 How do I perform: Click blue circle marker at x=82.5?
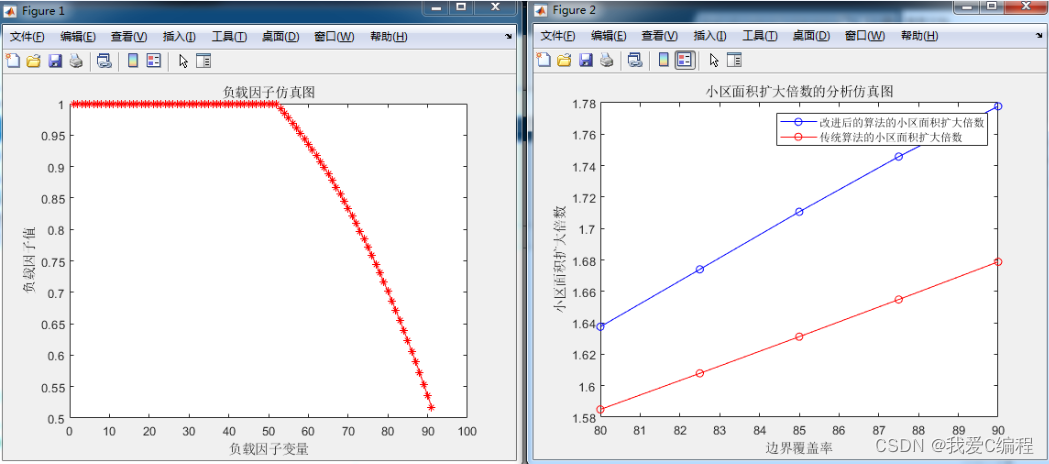pos(700,269)
